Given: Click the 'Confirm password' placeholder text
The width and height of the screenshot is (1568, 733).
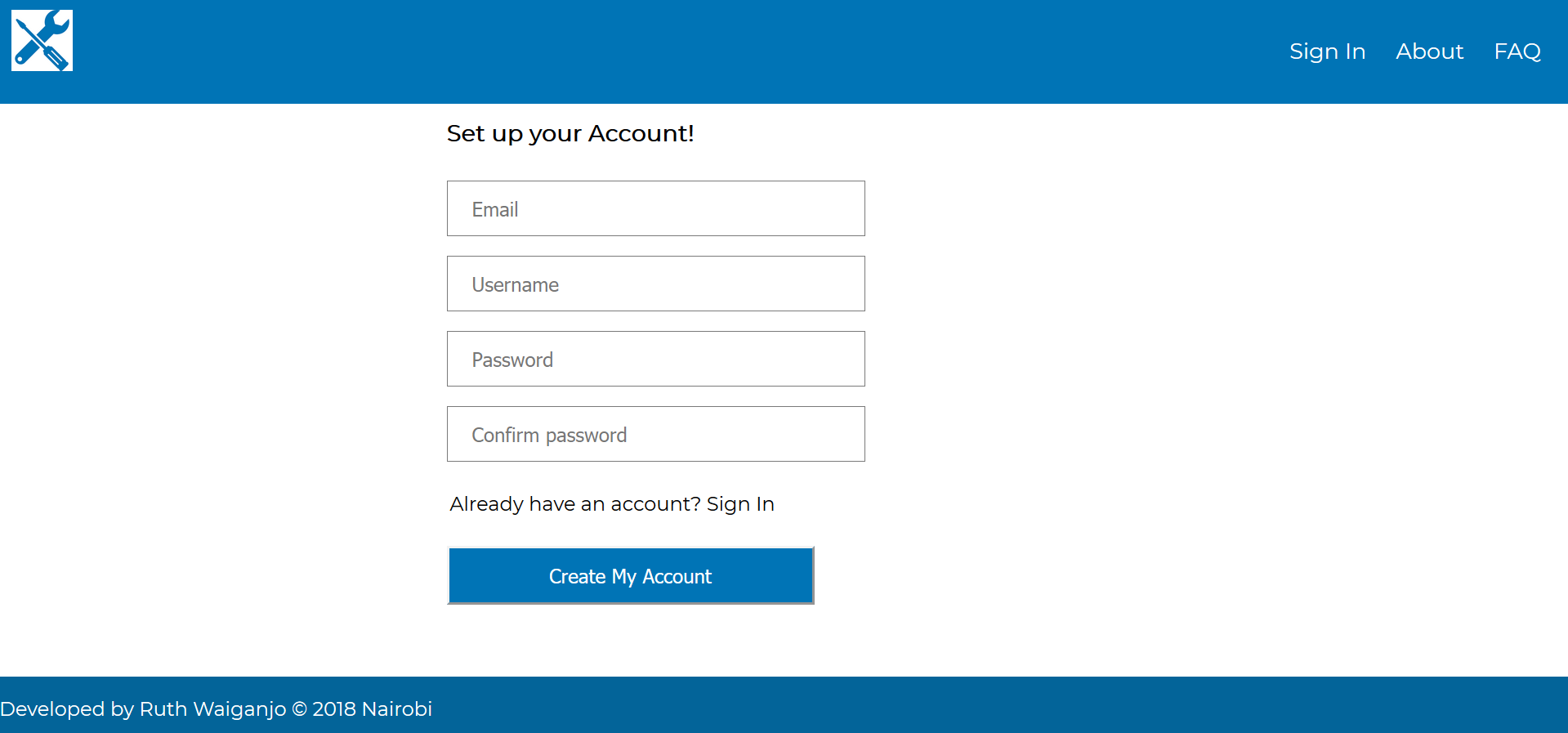Looking at the screenshot, I should [x=549, y=436].
